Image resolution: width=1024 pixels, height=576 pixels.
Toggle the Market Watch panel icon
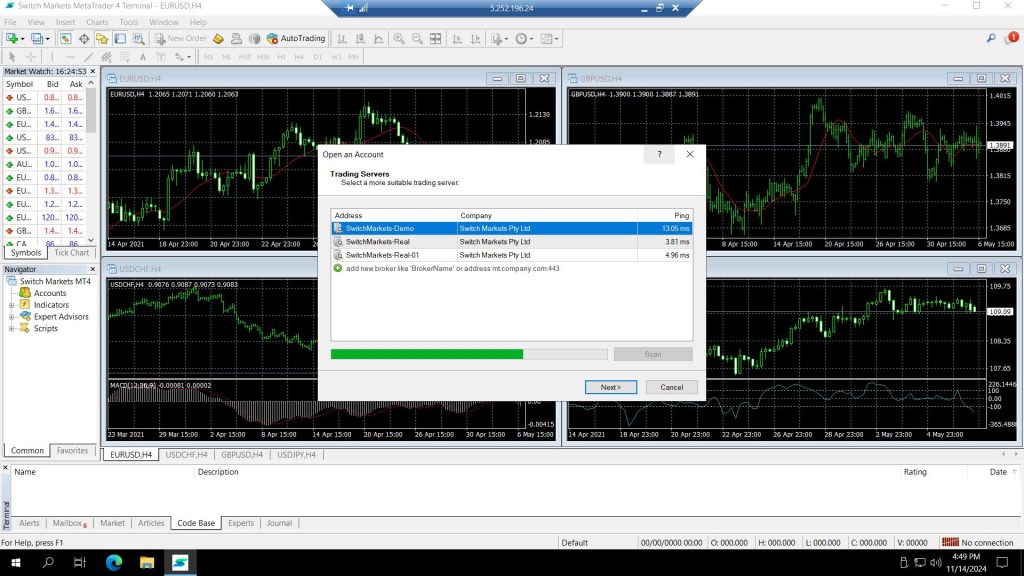coord(65,38)
